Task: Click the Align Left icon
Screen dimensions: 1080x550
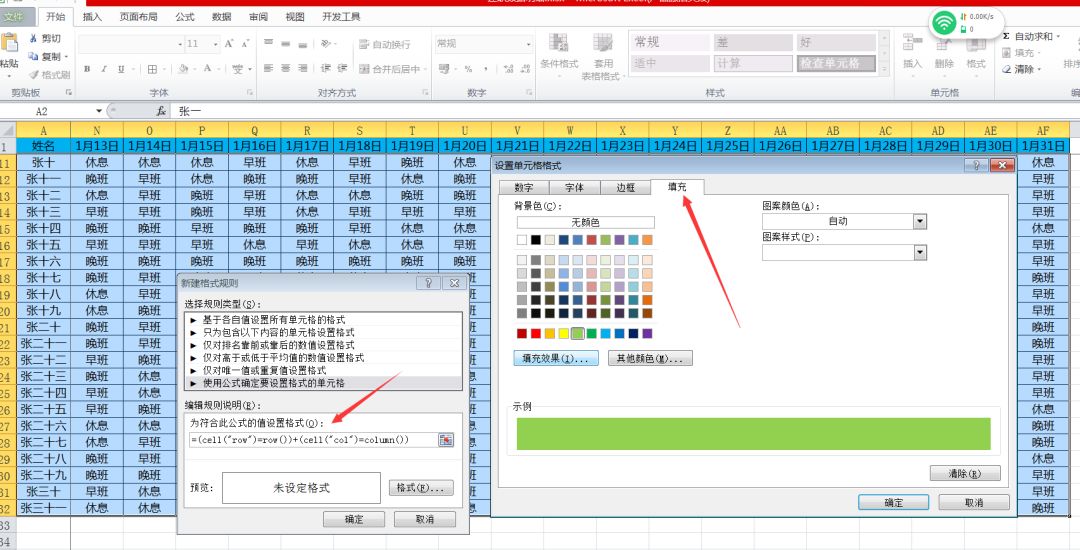Action: point(269,69)
